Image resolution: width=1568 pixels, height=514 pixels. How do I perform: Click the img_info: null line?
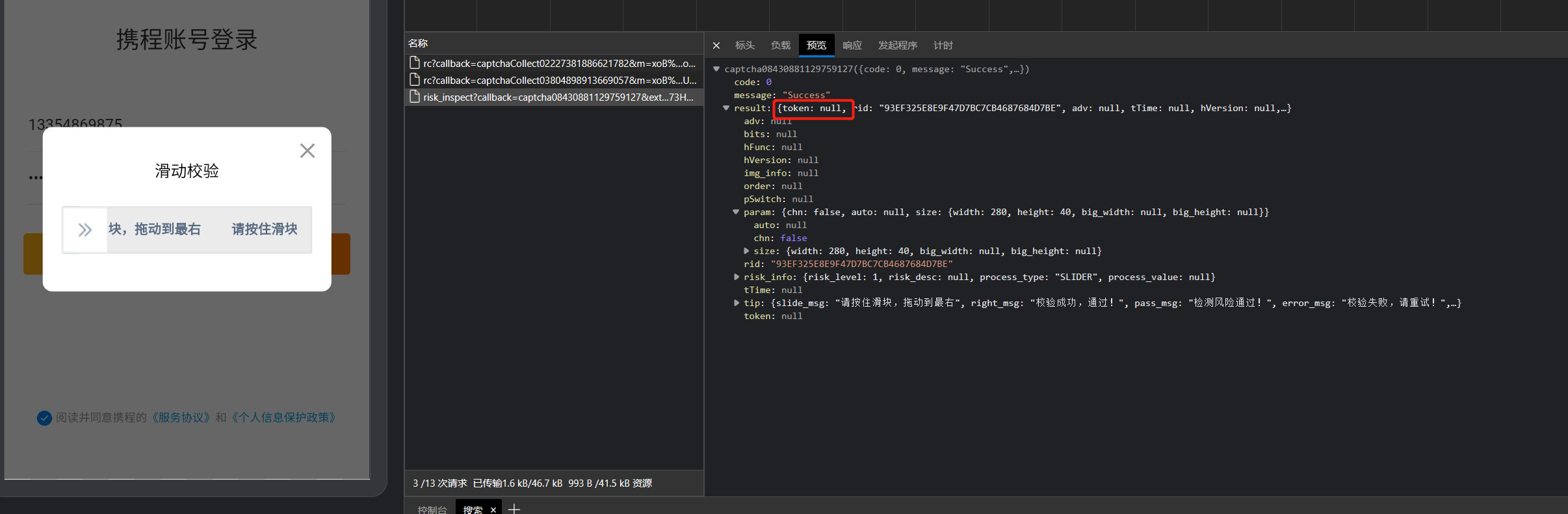(781, 173)
